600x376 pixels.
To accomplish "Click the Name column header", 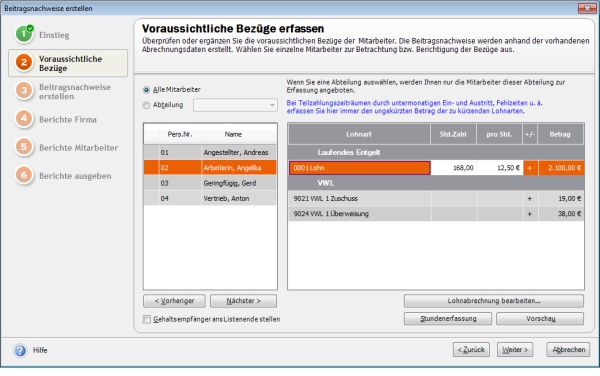I will click(233, 134).
